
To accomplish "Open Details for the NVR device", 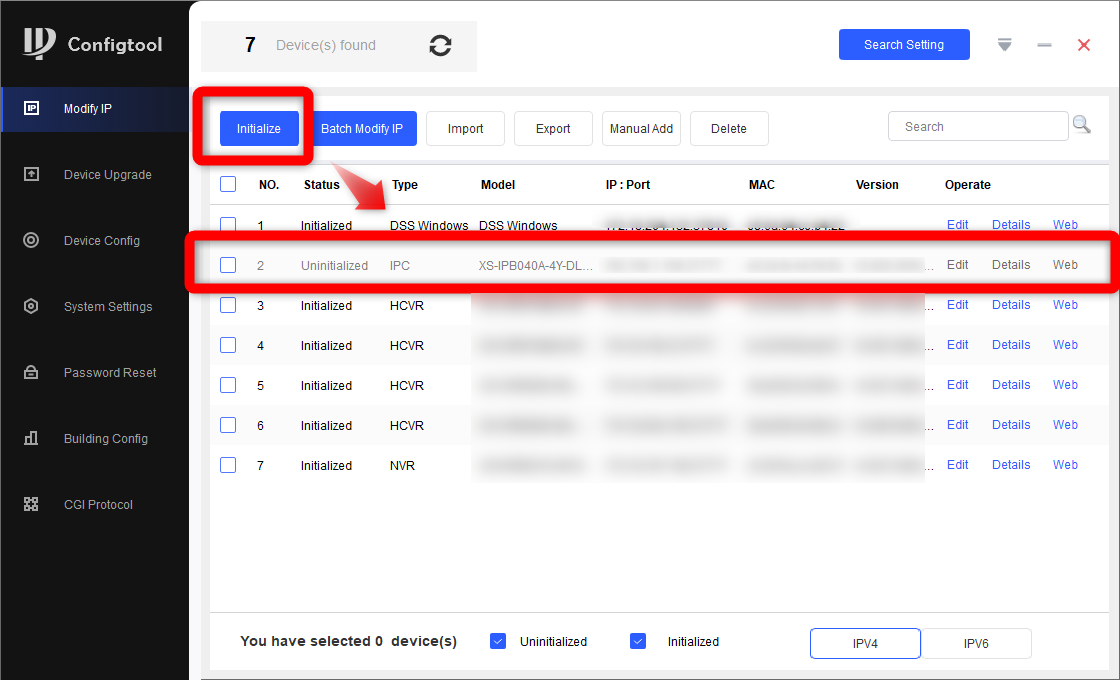I will point(1011,464).
